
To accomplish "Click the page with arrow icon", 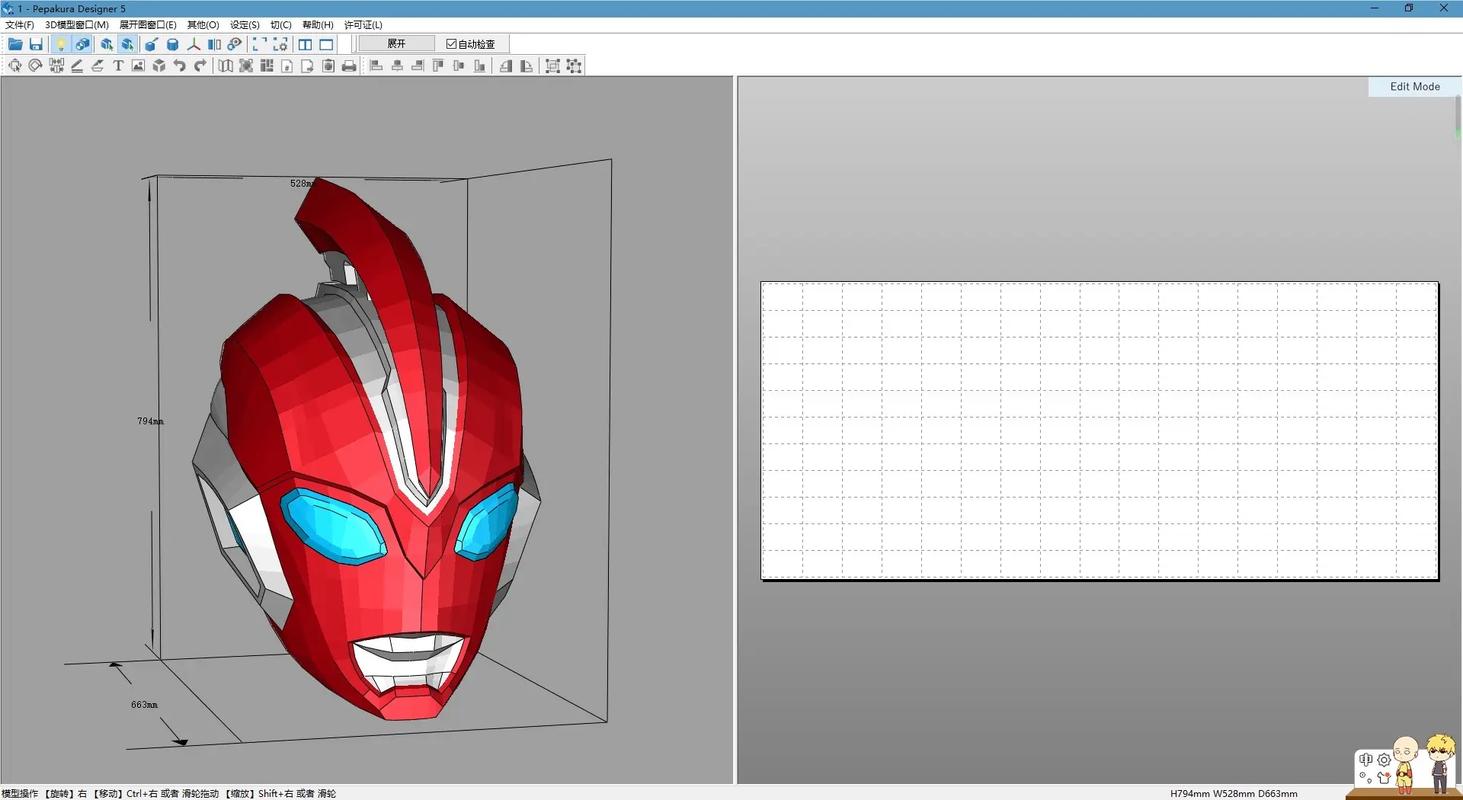I will (x=308, y=66).
